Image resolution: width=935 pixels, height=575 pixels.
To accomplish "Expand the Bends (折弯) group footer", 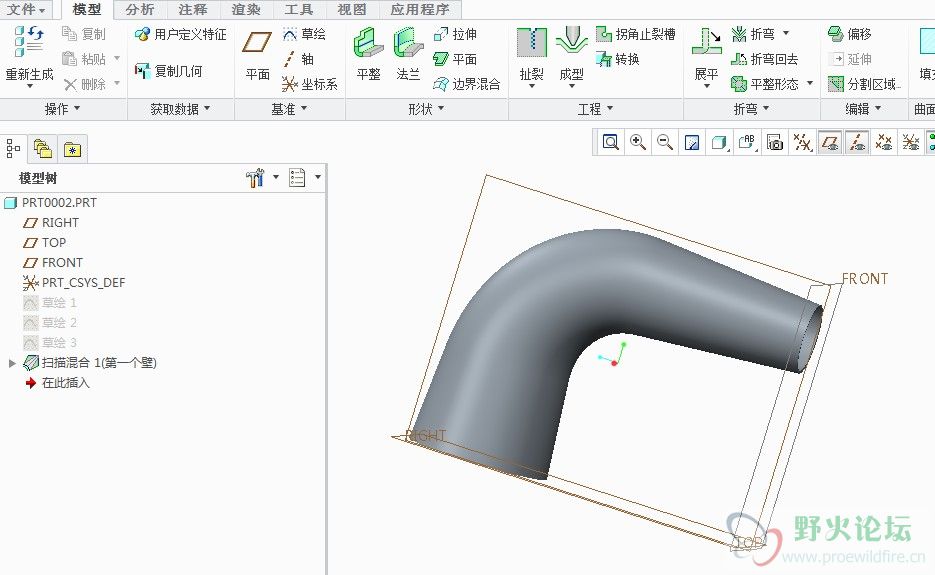I will pyautogui.click(x=751, y=109).
